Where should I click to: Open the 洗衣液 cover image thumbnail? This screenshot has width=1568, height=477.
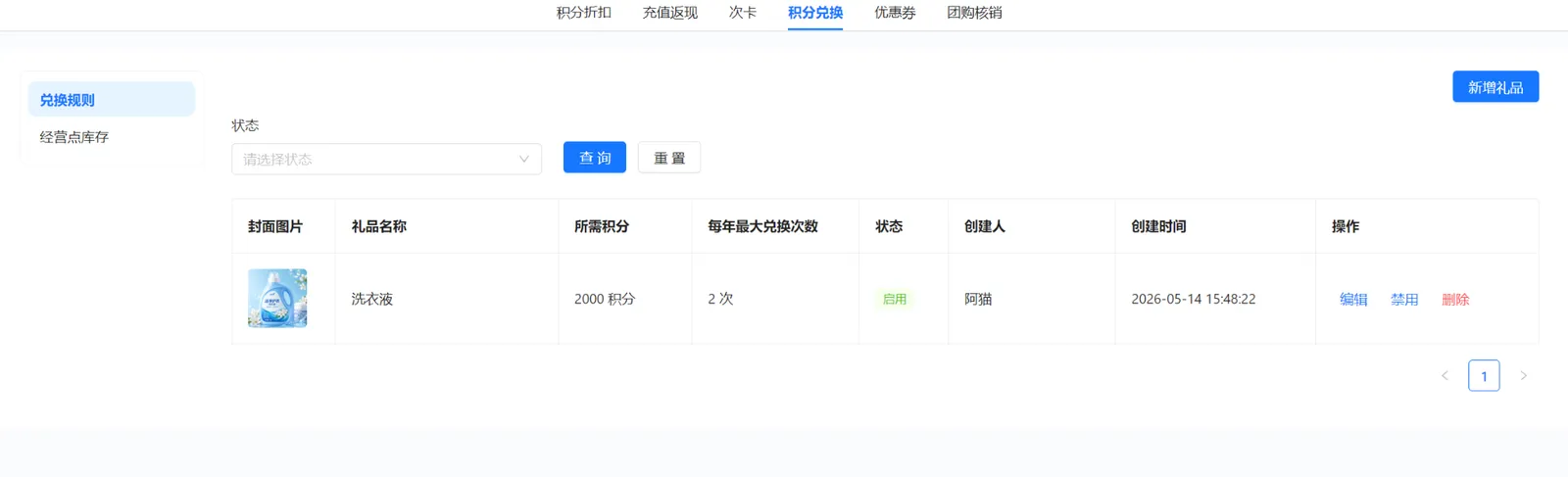(x=277, y=298)
